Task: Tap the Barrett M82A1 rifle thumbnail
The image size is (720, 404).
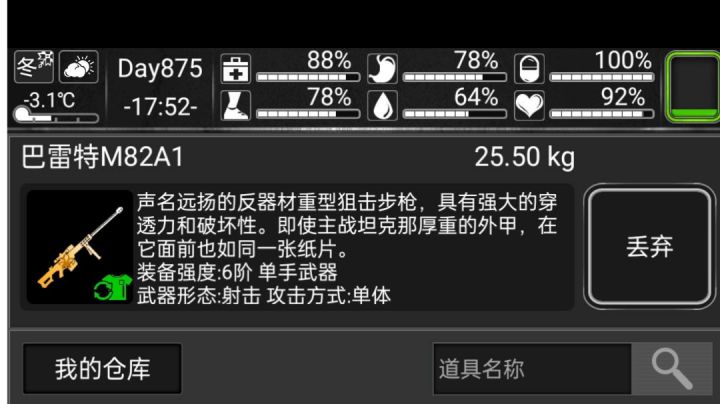Action: [79, 247]
